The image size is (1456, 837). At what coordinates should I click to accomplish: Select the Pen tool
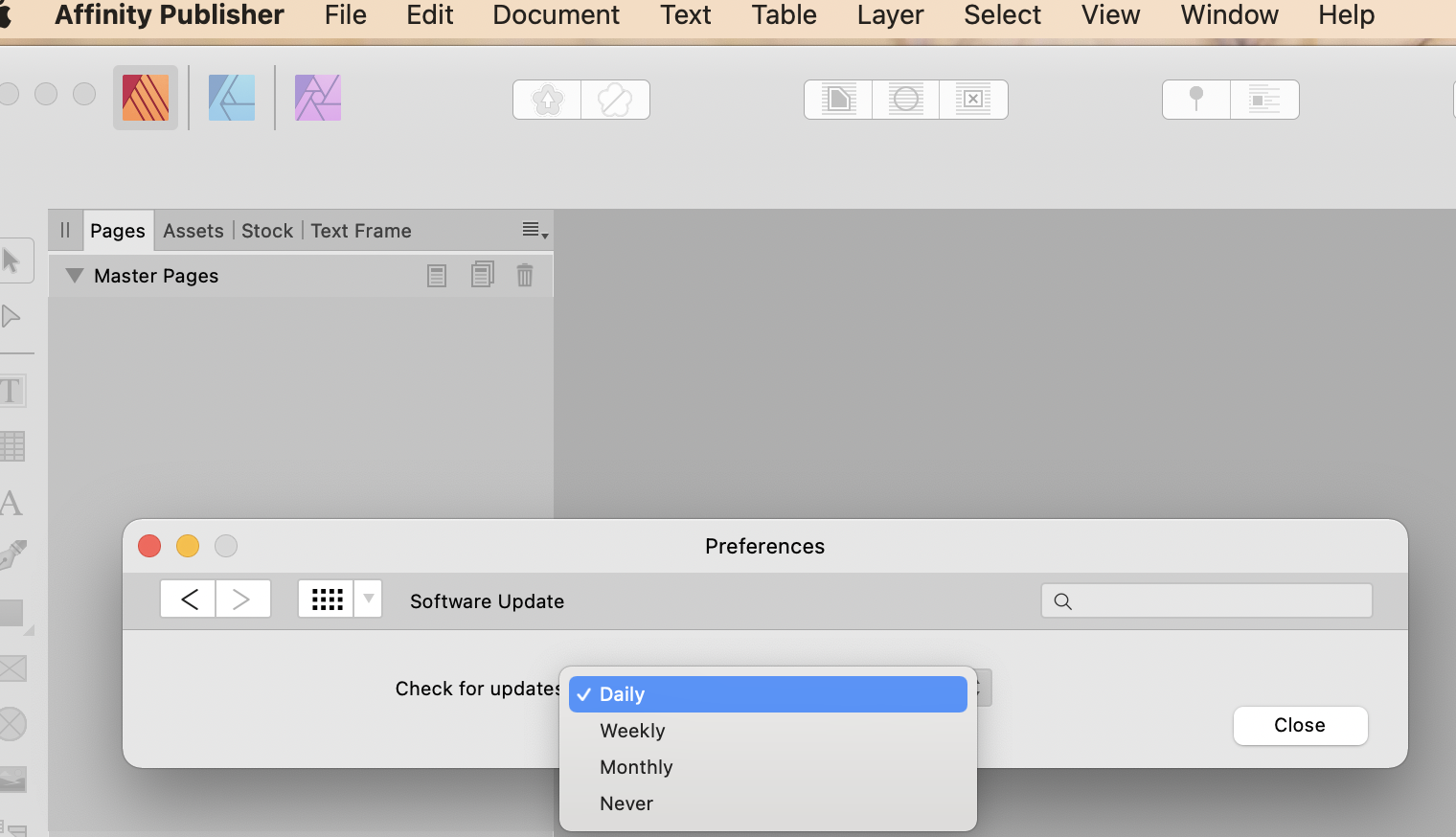(12, 555)
